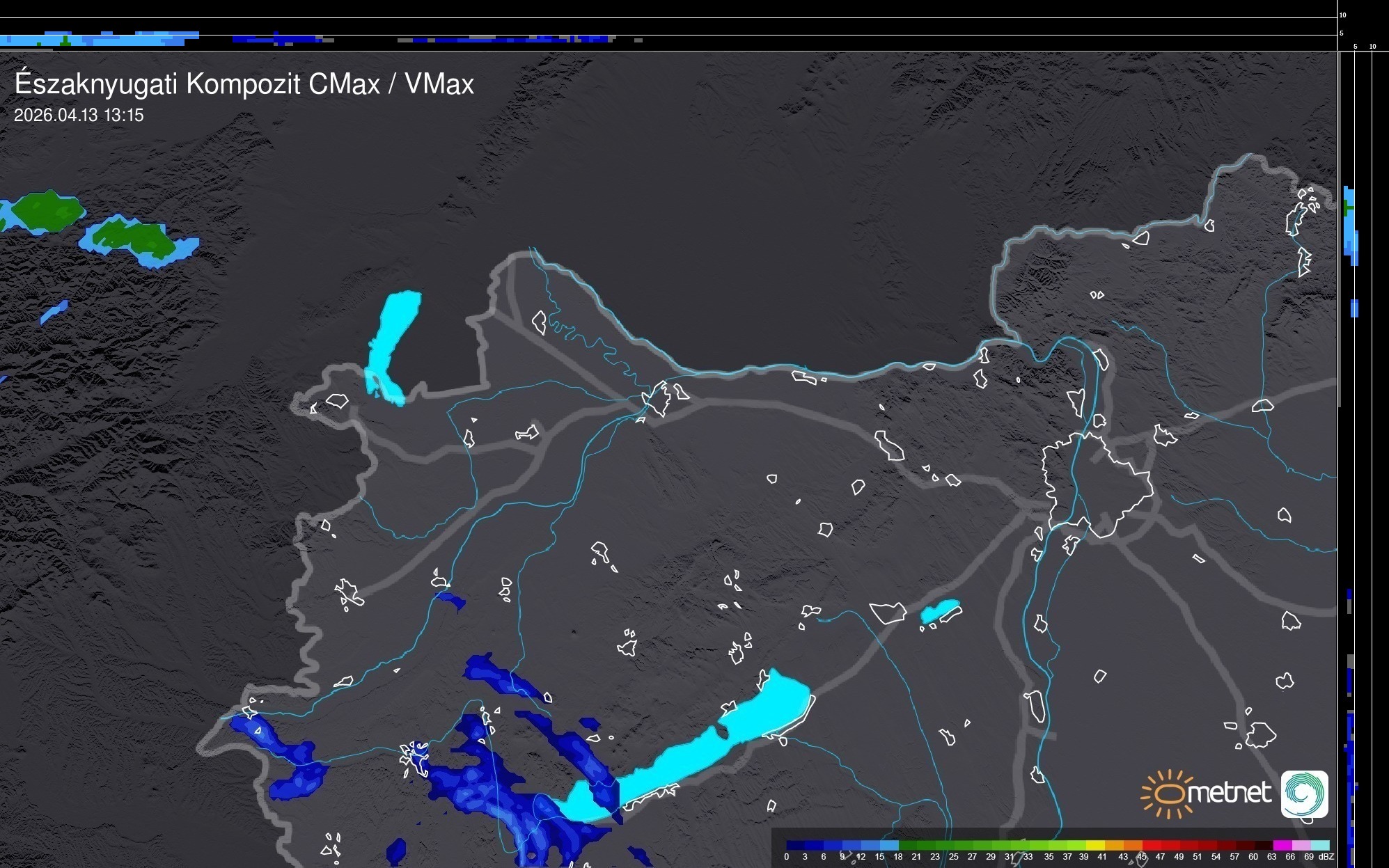Pick the light cyan 69 dBZ swatch

(x=1320, y=846)
